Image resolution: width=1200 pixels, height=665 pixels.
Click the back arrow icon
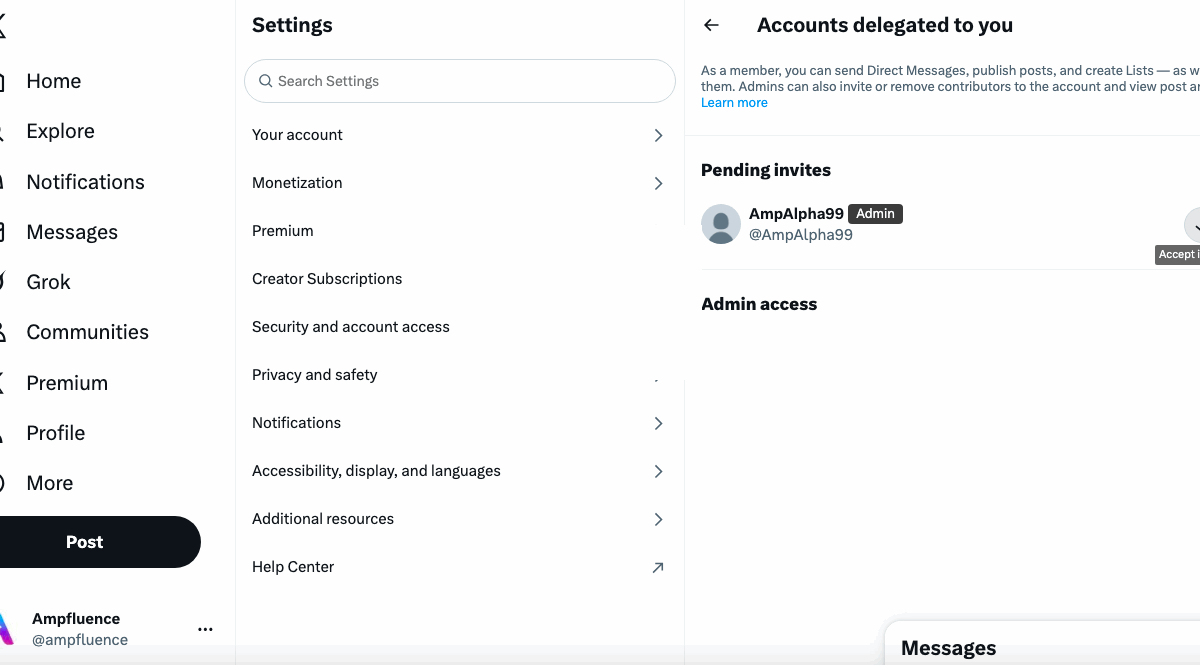712,26
